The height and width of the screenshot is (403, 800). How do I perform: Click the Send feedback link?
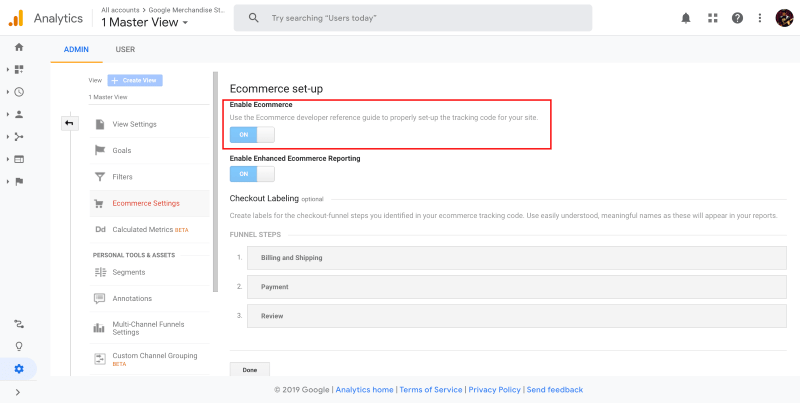coord(555,390)
